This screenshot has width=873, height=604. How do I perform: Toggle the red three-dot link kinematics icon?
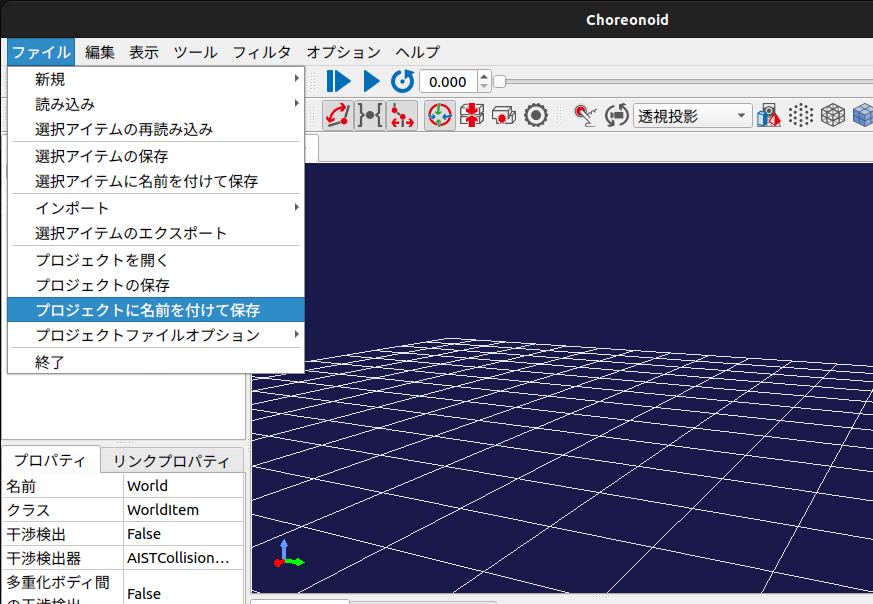402,116
